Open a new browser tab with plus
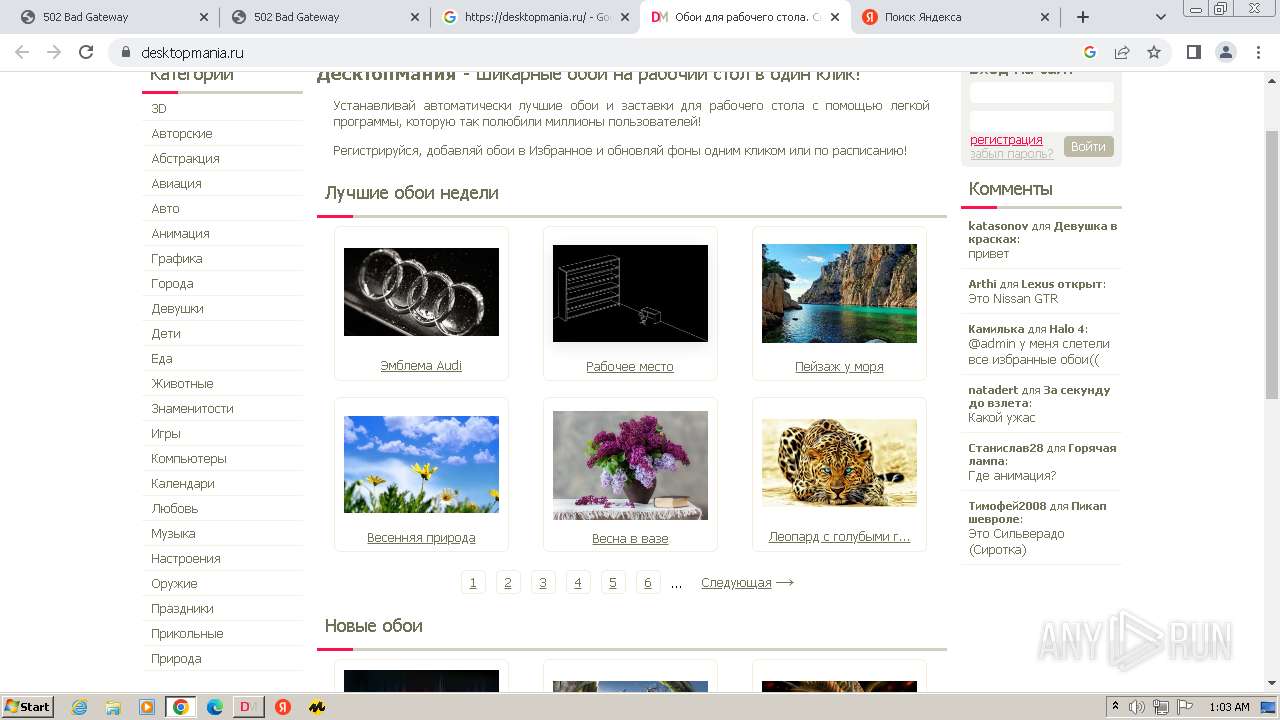The width and height of the screenshot is (1280, 720). tap(1082, 17)
